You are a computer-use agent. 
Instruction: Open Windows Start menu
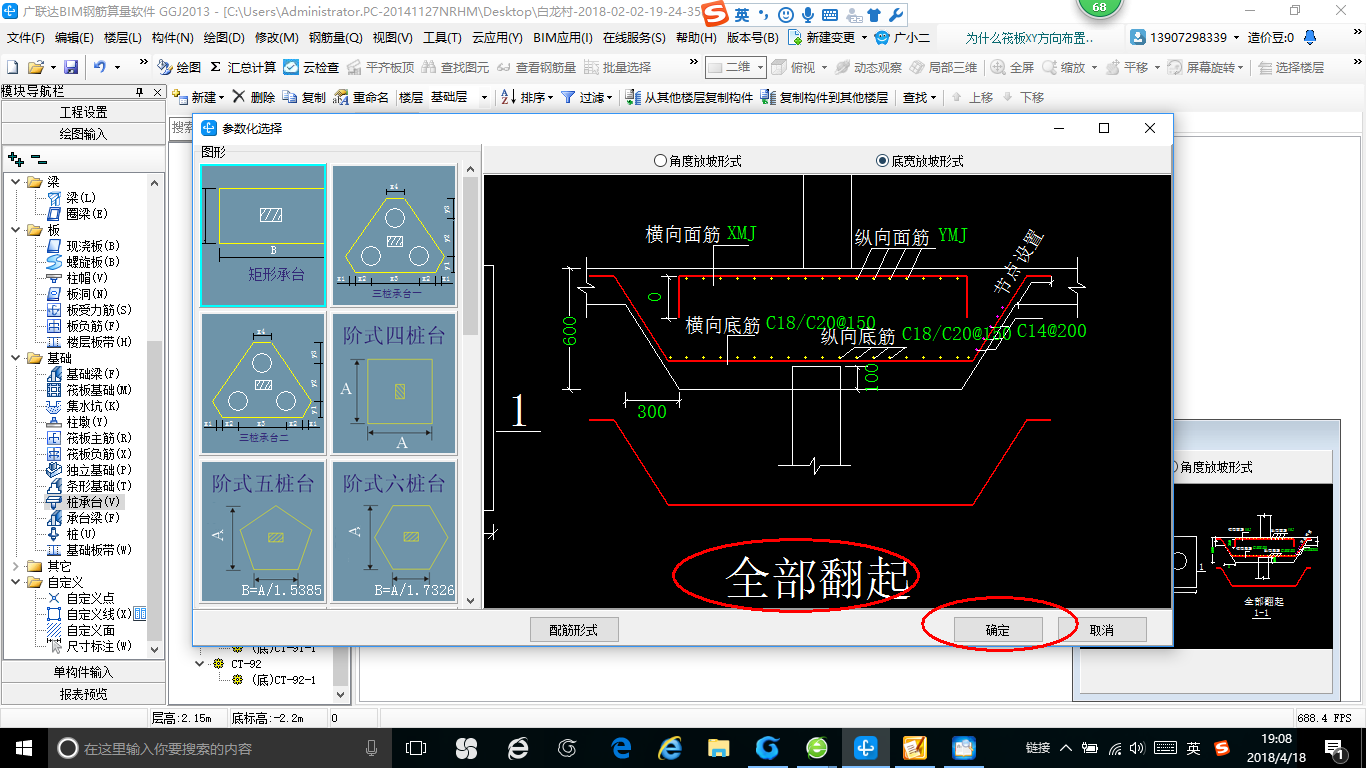click(x=24, y=748)
